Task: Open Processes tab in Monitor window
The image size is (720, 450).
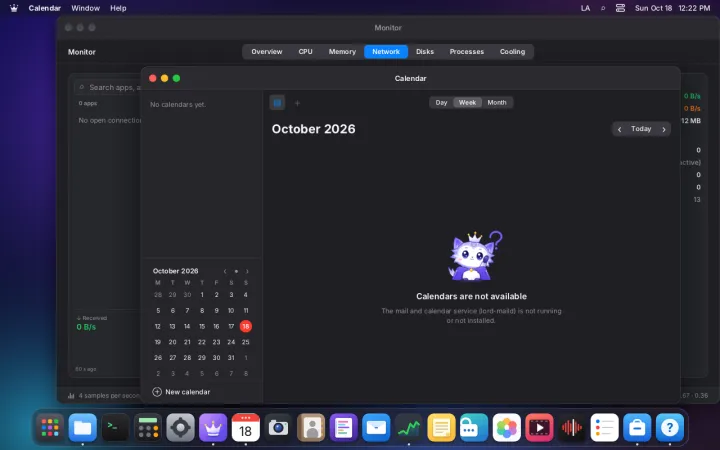Action: point(467,51)
